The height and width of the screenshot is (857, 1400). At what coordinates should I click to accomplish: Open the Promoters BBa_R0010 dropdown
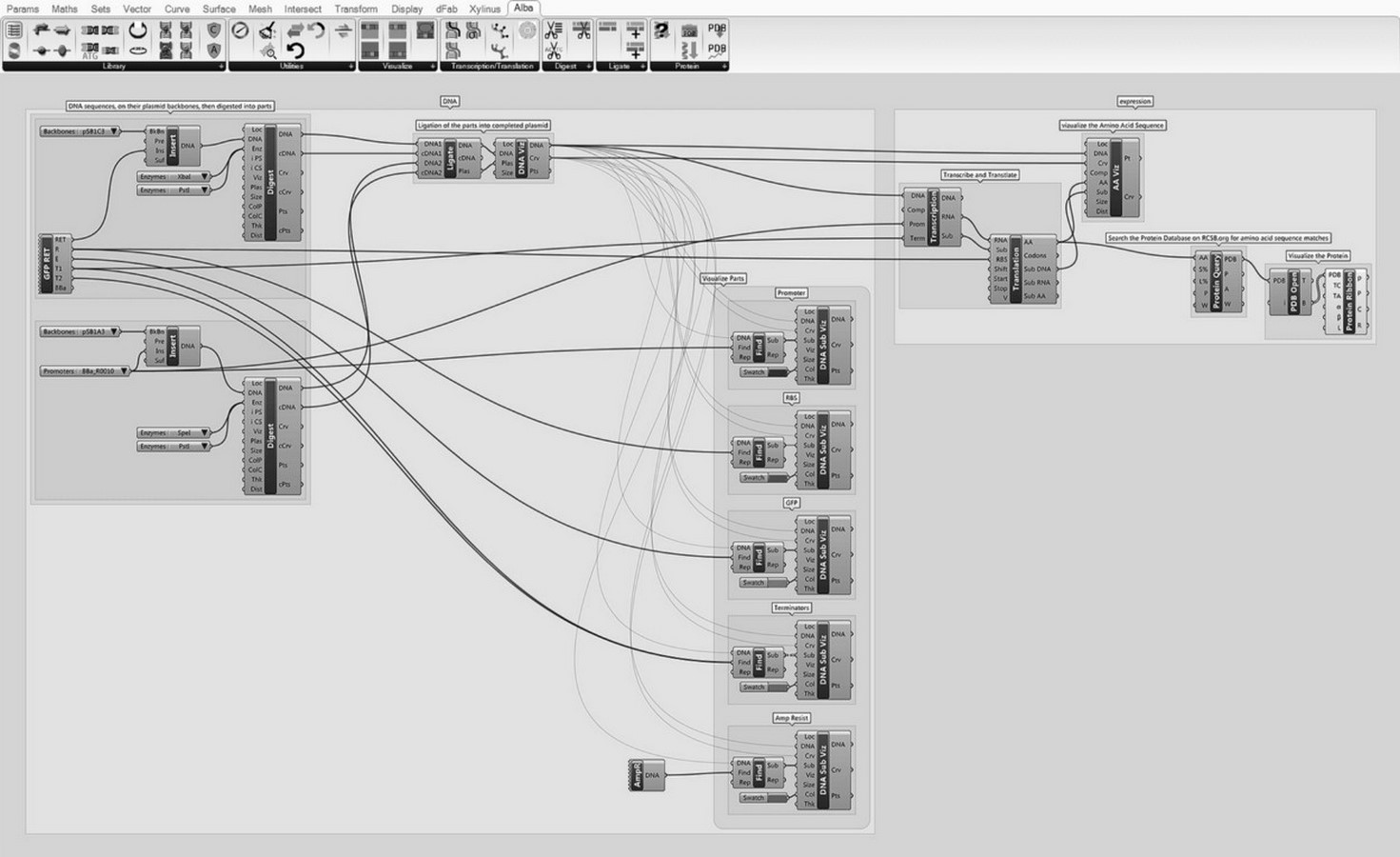click(x=85, y=371)
